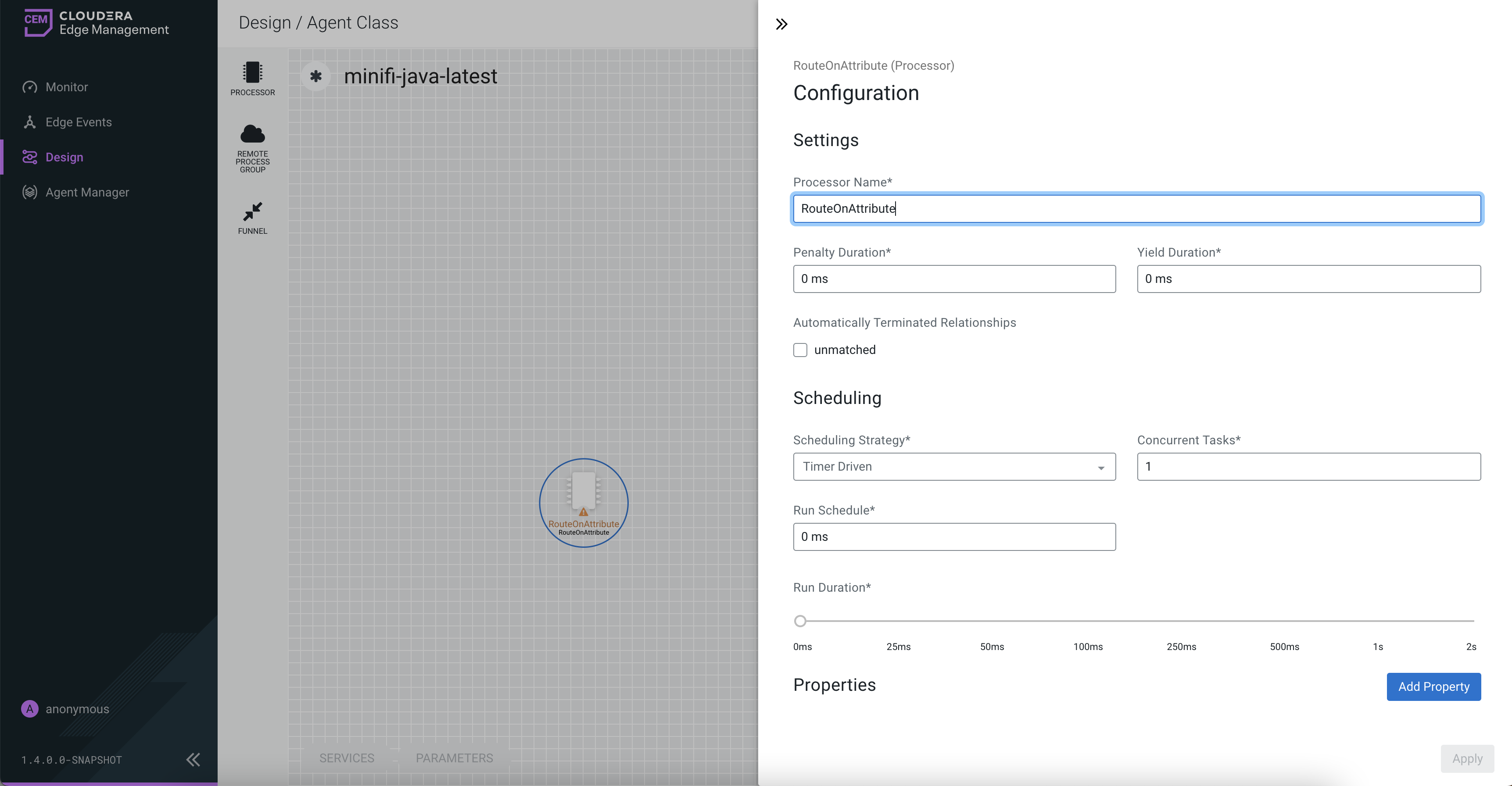Click the asterisk icon beside minifi-java-latest
This screenshot has height=786, width=1512.
click(x=316, y=76)
